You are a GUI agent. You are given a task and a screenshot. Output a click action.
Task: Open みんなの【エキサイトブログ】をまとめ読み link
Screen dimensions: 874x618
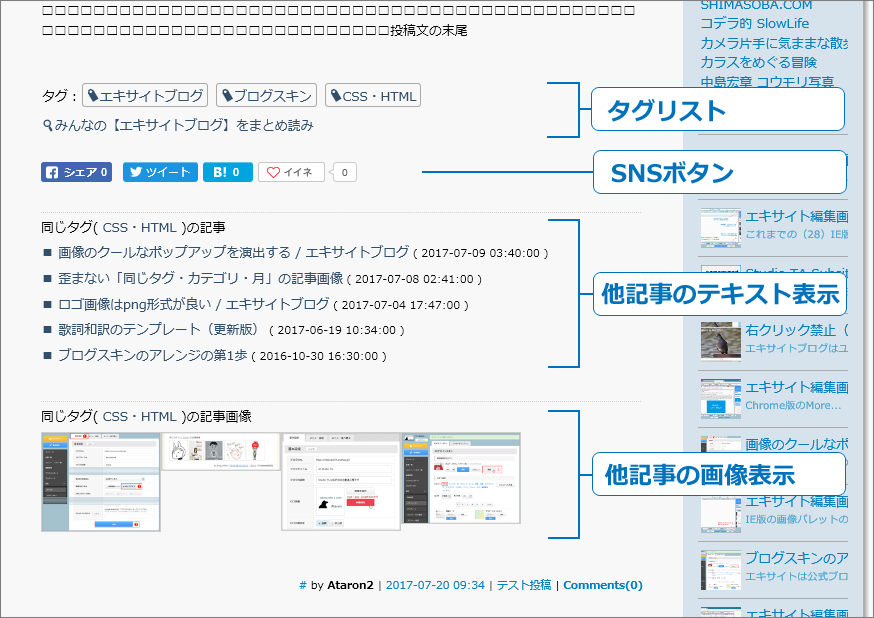pyautogui.click(x=178, y=125)
